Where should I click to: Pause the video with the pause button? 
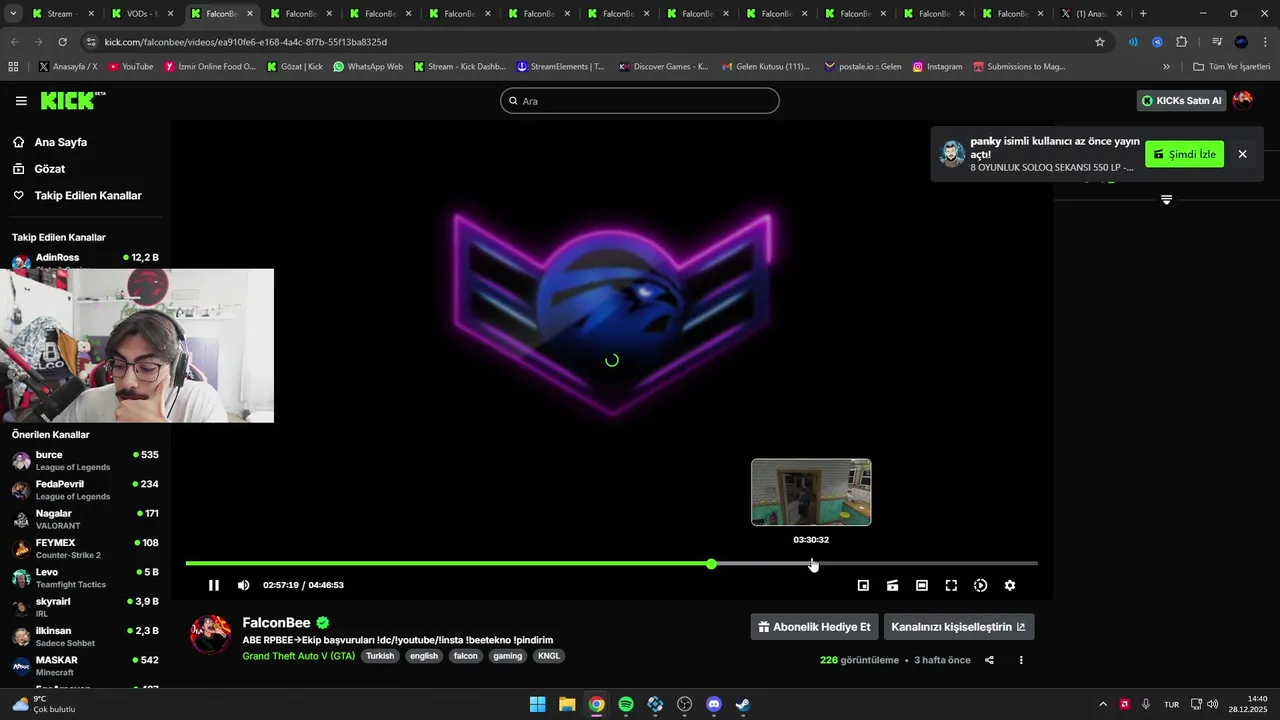pos(214,585)
